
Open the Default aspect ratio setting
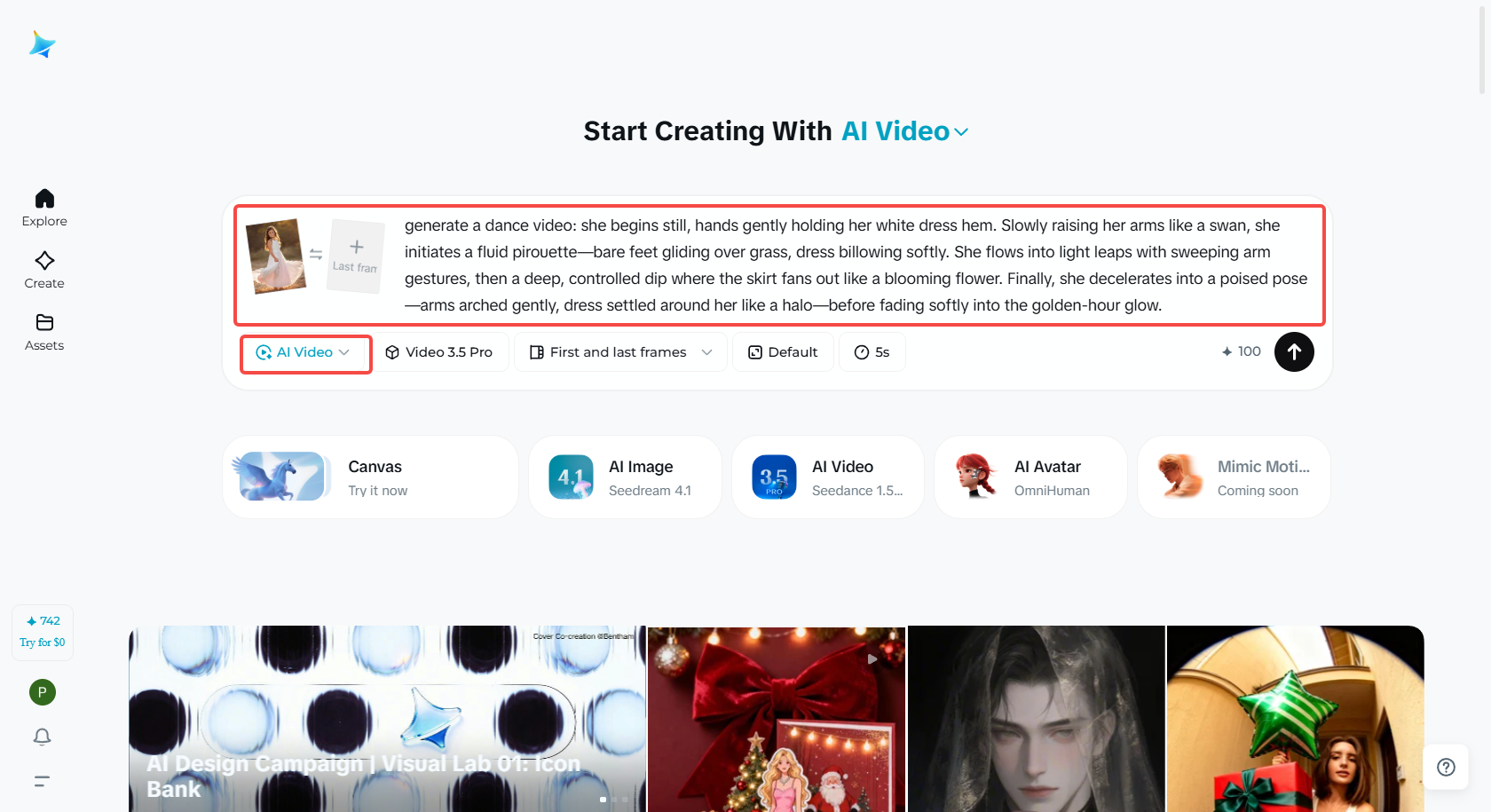(x=783, y=352)
